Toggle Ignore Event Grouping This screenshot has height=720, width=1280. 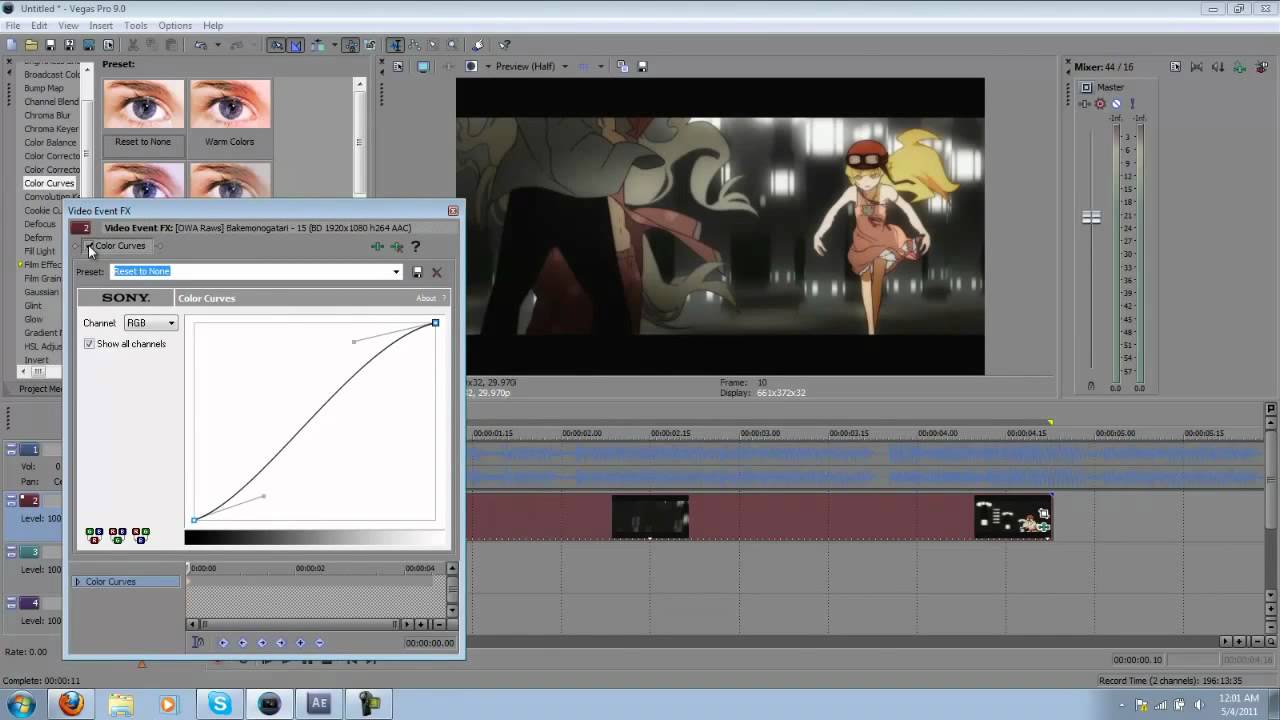[370, 45]
